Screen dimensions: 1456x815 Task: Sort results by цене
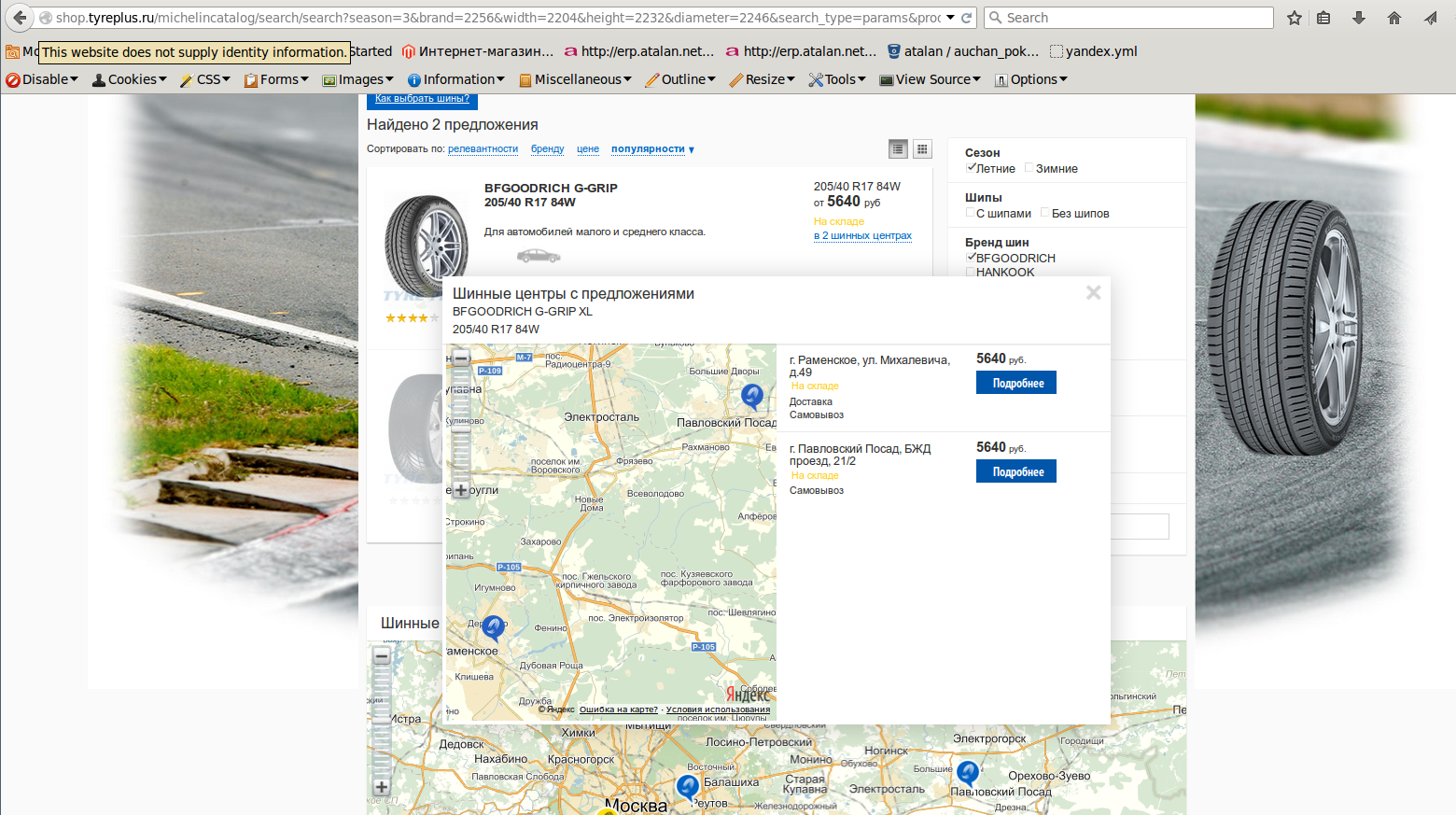[588, 149]
